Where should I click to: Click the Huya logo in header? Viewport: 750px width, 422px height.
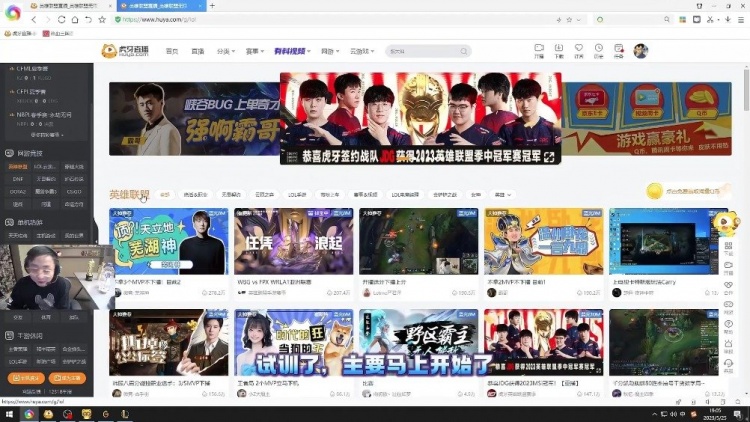click(125, 51)
